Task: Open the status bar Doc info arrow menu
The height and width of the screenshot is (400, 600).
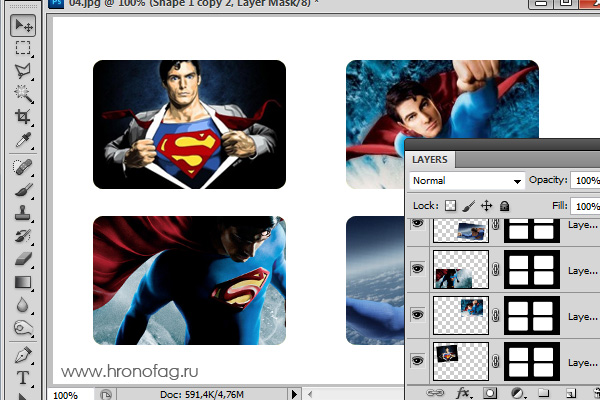Action: tap(294, 394)
